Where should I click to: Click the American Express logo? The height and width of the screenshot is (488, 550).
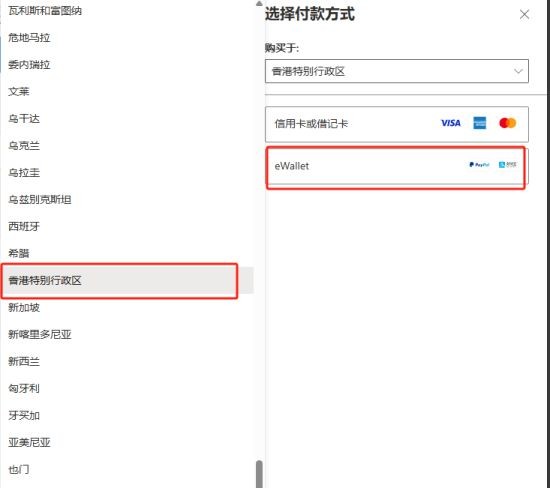479,123
